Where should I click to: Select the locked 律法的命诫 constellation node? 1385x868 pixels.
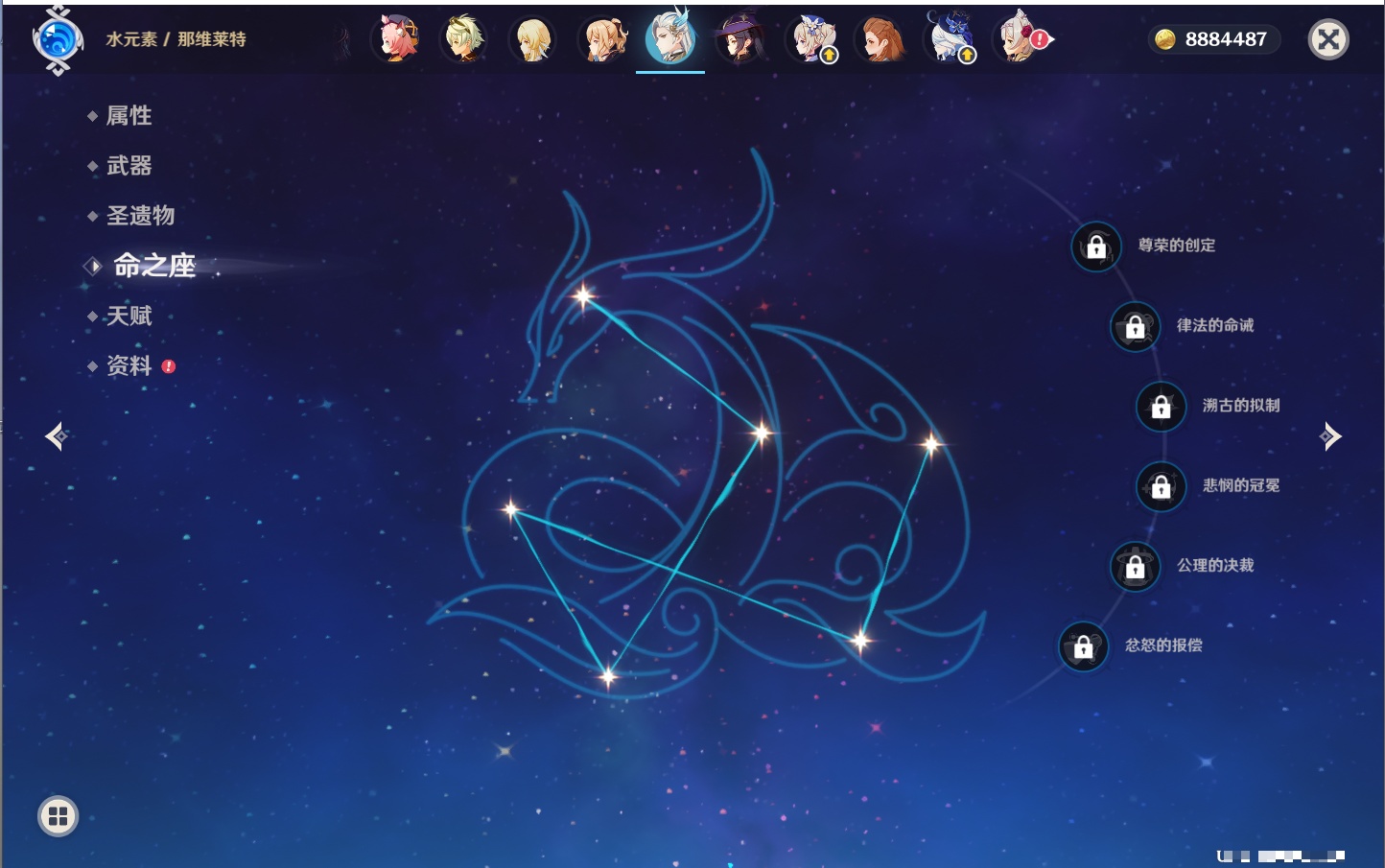pos(1135,327)
